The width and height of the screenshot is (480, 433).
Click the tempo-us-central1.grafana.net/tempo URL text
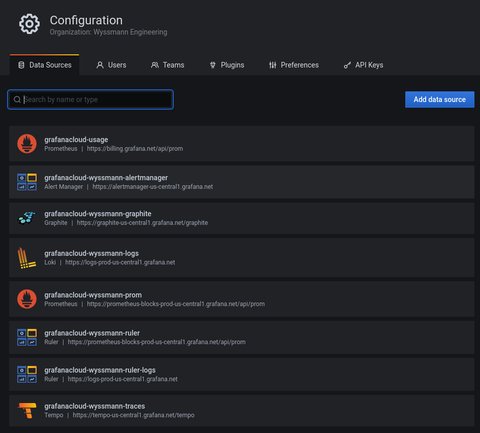coord(133,415)
